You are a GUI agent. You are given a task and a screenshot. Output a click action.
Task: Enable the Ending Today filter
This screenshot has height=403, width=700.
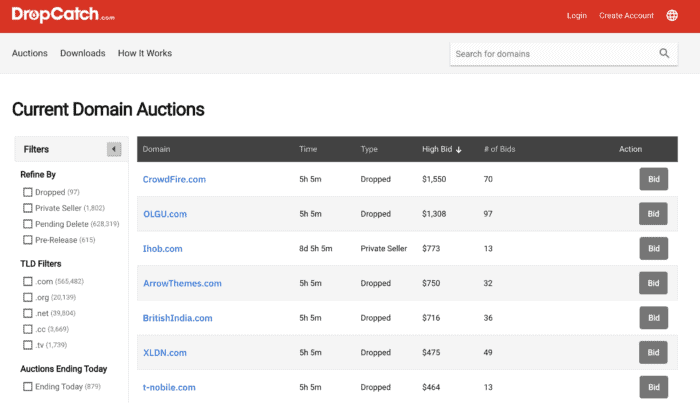[x=28, y=386]
